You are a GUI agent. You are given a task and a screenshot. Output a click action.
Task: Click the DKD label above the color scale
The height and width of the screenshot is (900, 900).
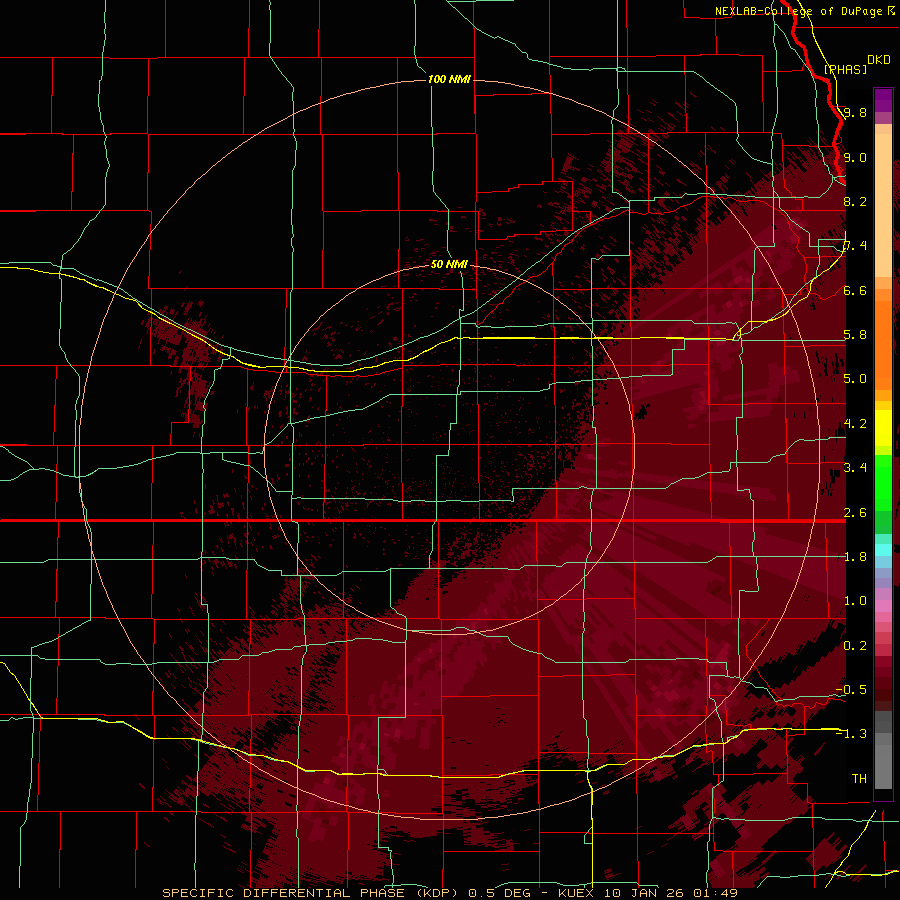pos(879,60)
